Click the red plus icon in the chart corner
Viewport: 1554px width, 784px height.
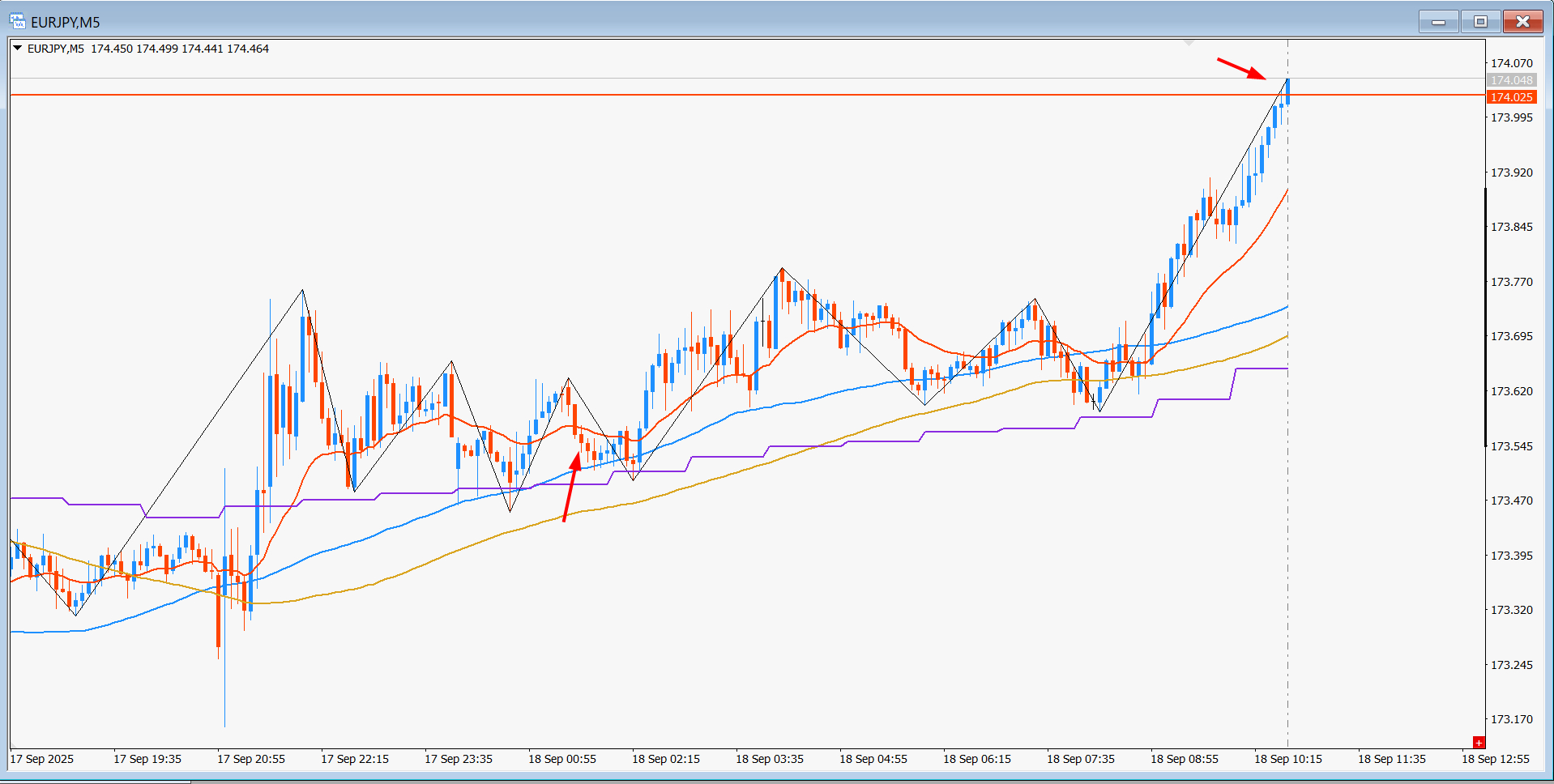pyautogui.click(x=1479, y=742)
